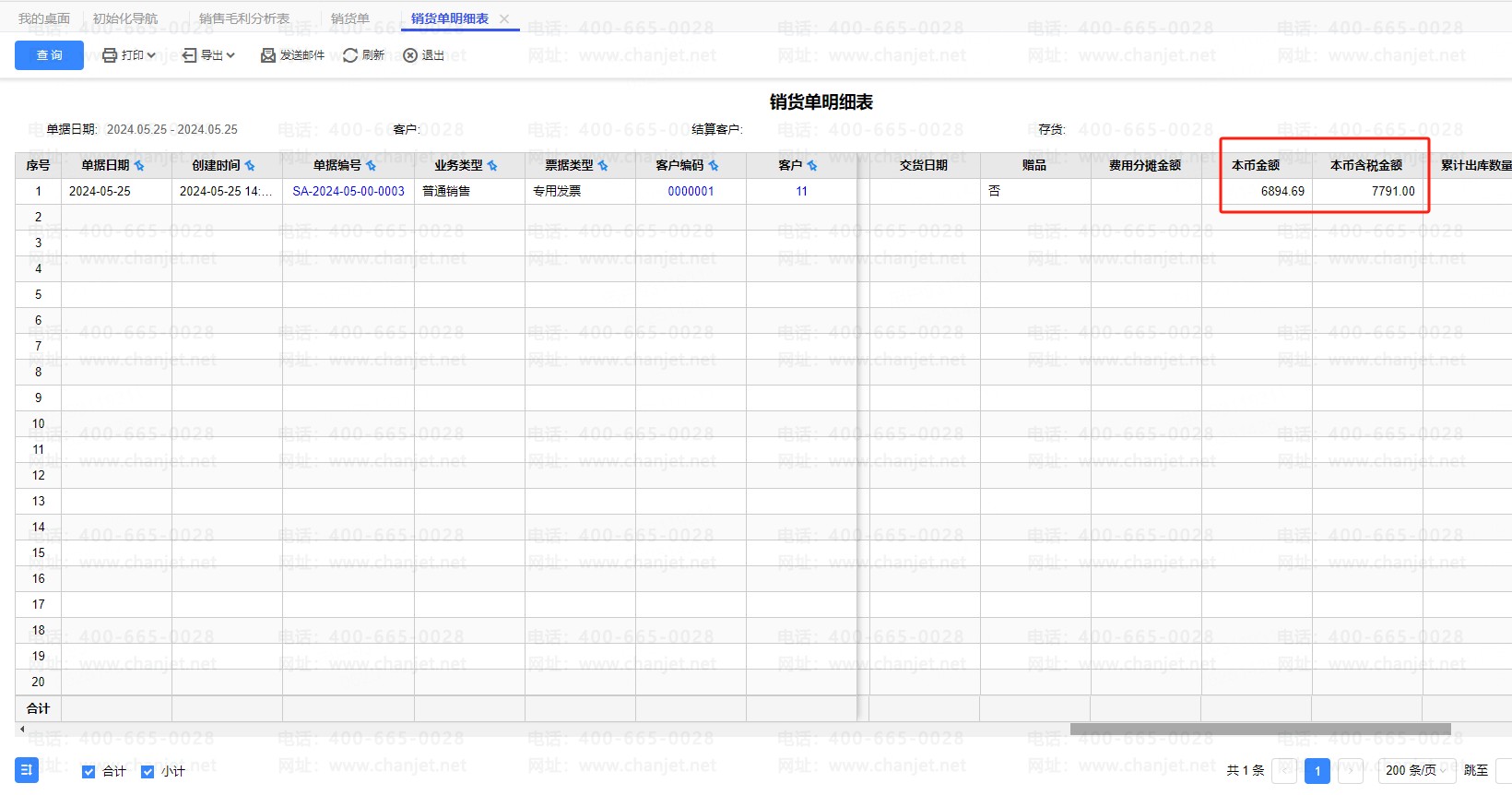Viewport: 1512px width, 795px height.
Task: Click the pin icon on 客户 column header
Action: tap(812, 166)
